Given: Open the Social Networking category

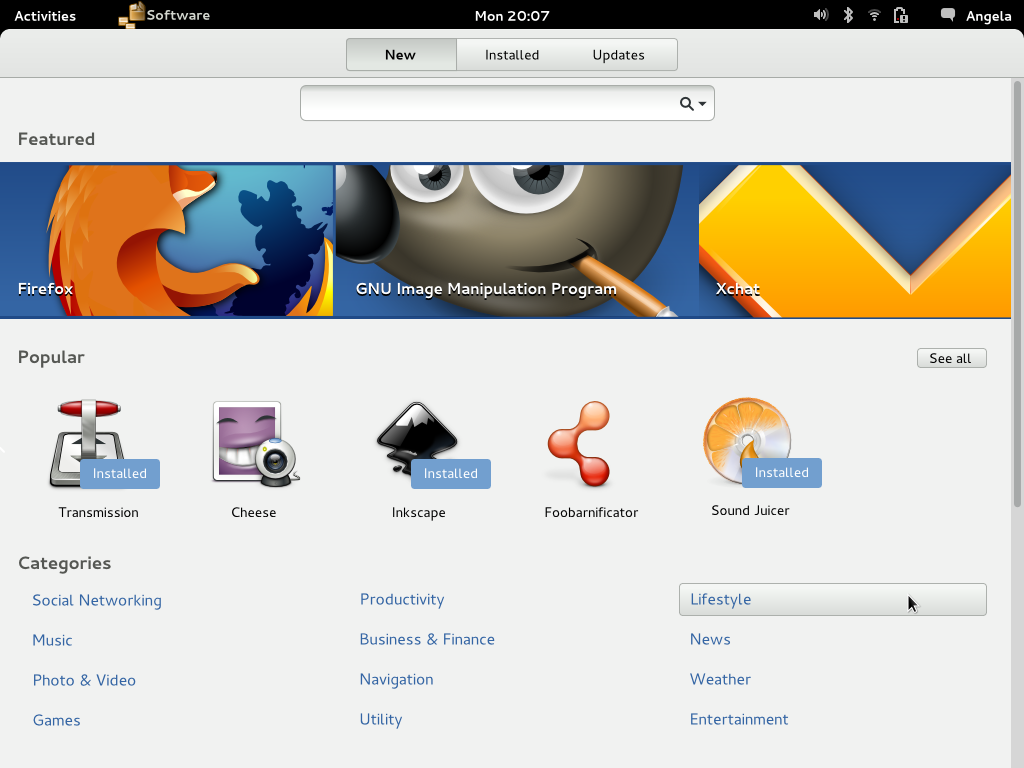Looking at the screenshot, I should point(97,600).
